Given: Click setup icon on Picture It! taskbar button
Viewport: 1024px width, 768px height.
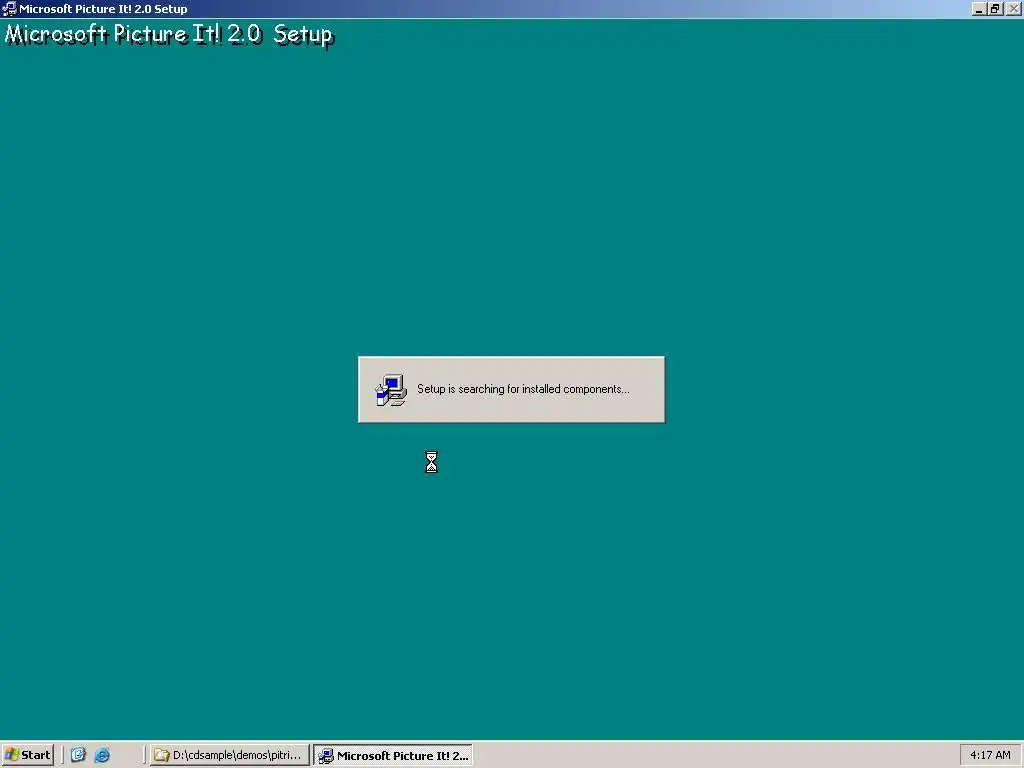Looking at the screenshot, I should (325, 756).
